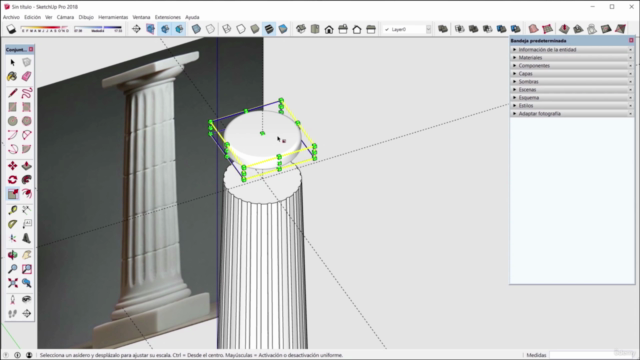Open the Archivo menu
This screenshot has height=360, width=640.
click(11, 17)
